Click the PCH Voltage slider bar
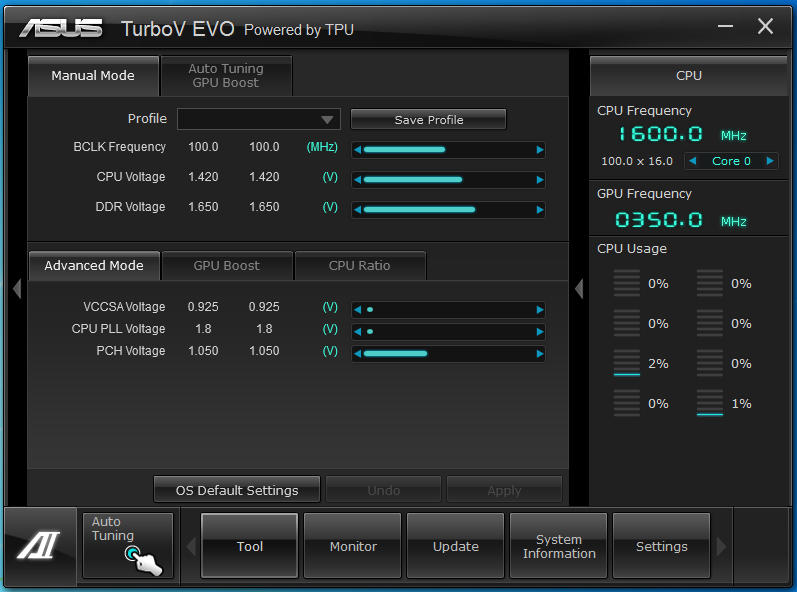This screenshot has width=797, height=592. (x=448, y=354)
